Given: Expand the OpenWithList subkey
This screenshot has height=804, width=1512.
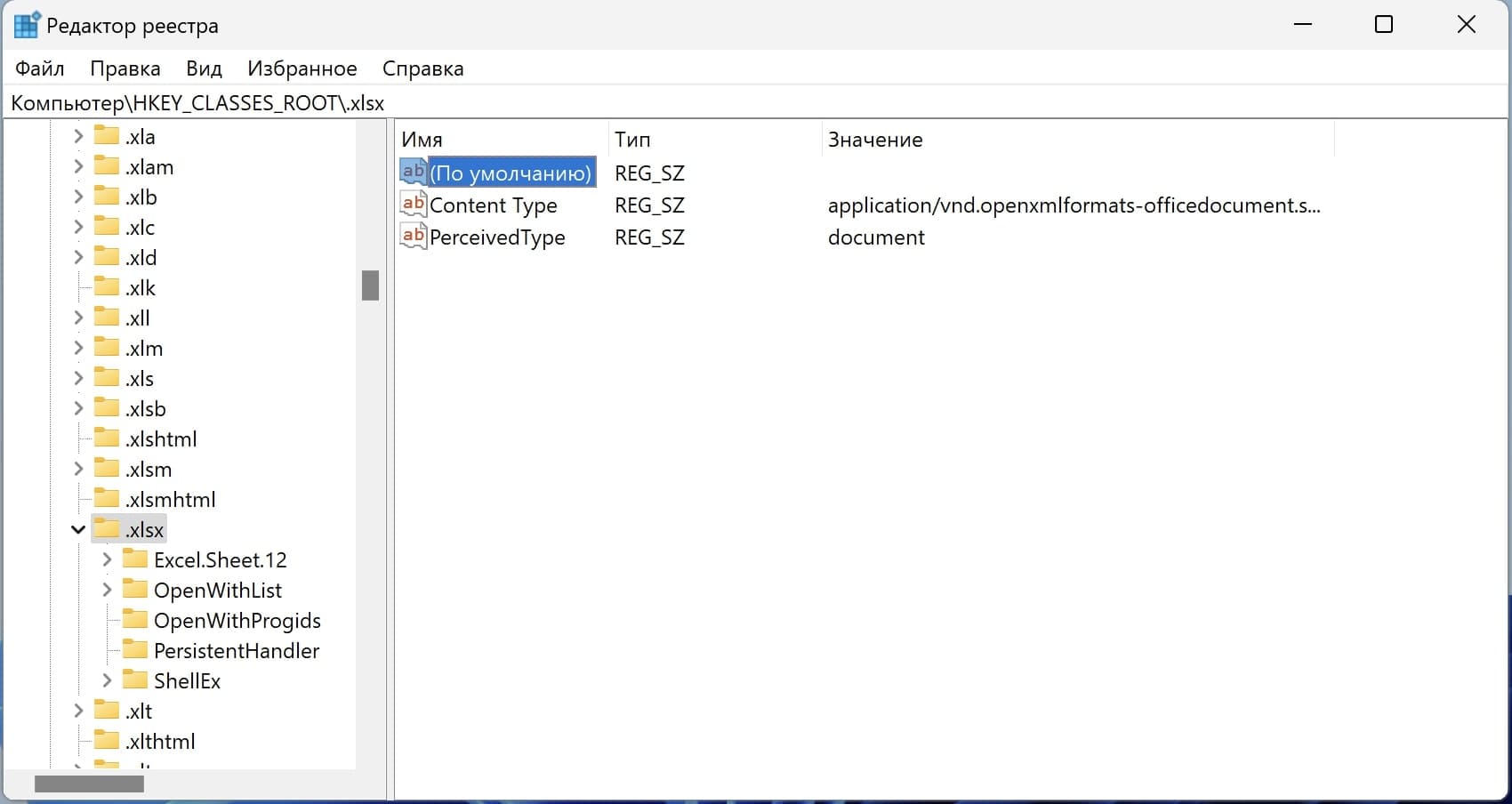Looking at the screenshot, I should (107, 590).
